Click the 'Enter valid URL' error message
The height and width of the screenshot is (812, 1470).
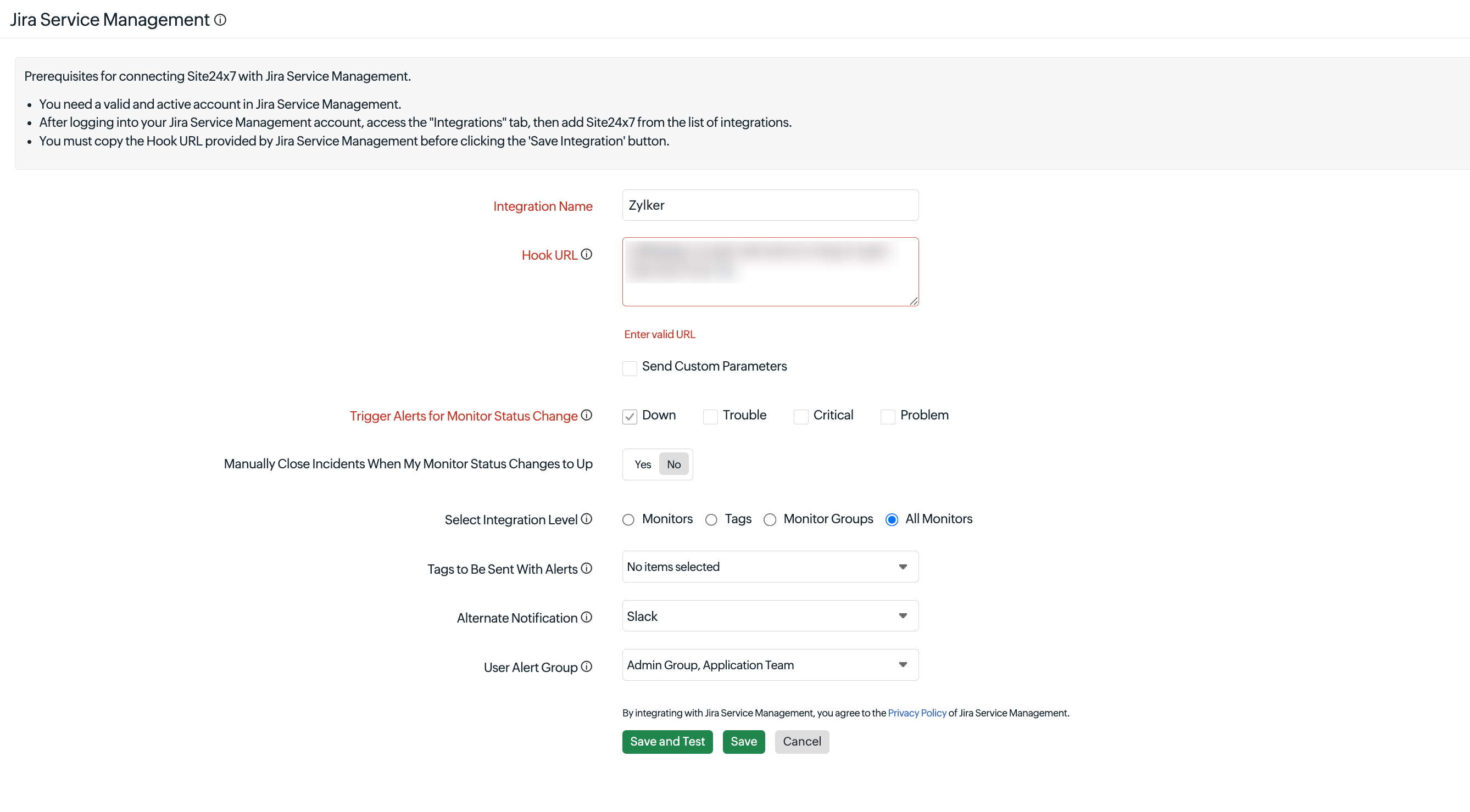pyautogui.click(x=660, y=335)
